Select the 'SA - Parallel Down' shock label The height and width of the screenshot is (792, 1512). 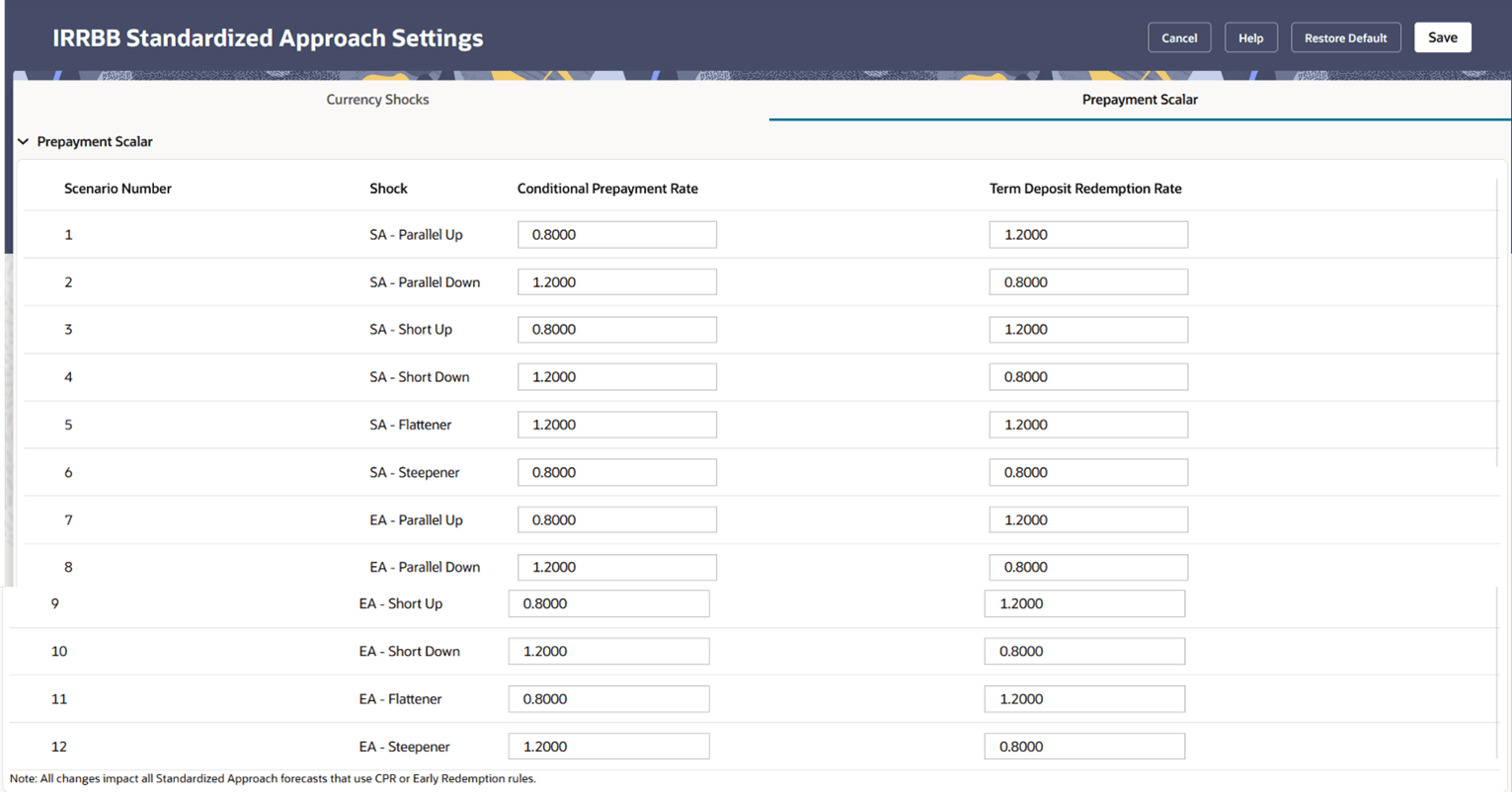pos(425,282)
